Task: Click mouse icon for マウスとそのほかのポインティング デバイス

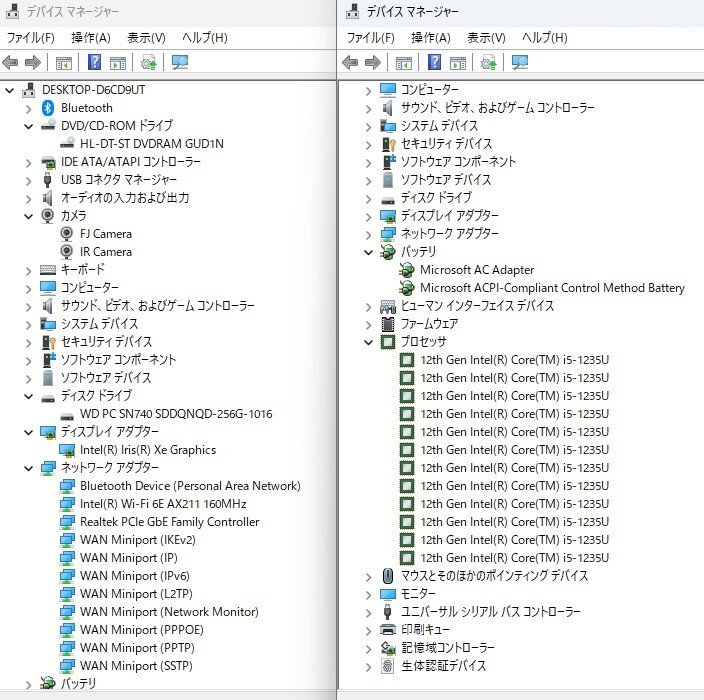Action: pos(387,576)
